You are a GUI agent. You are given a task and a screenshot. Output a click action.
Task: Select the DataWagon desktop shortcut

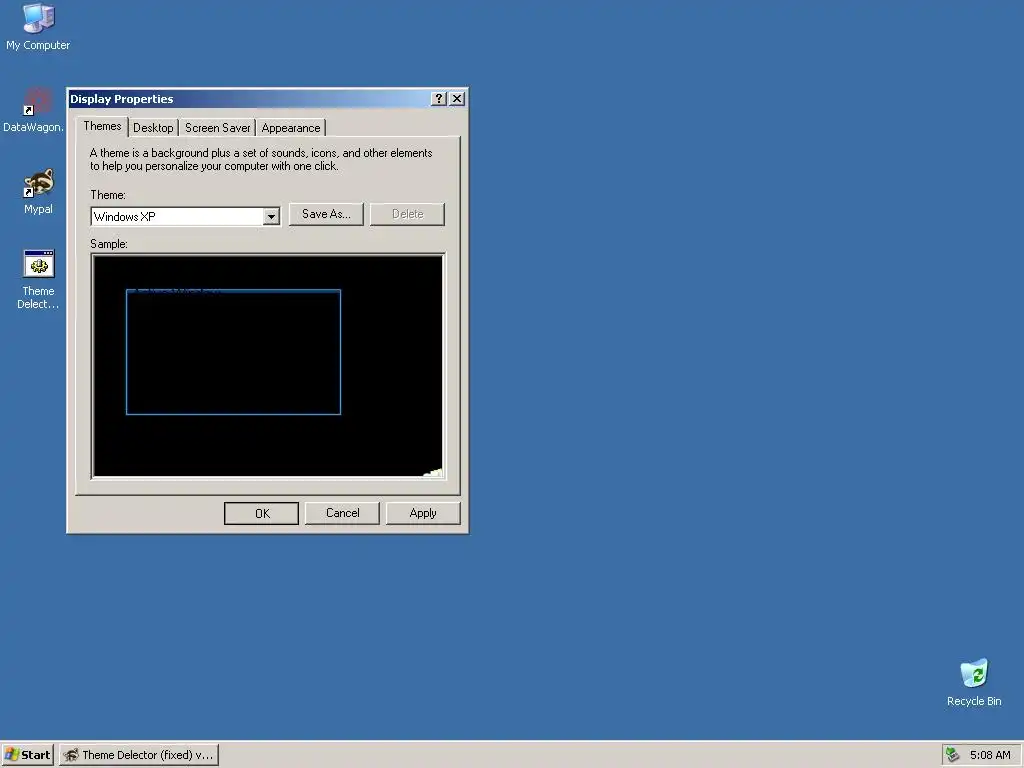pyautogui.click(x=34, y=109)
